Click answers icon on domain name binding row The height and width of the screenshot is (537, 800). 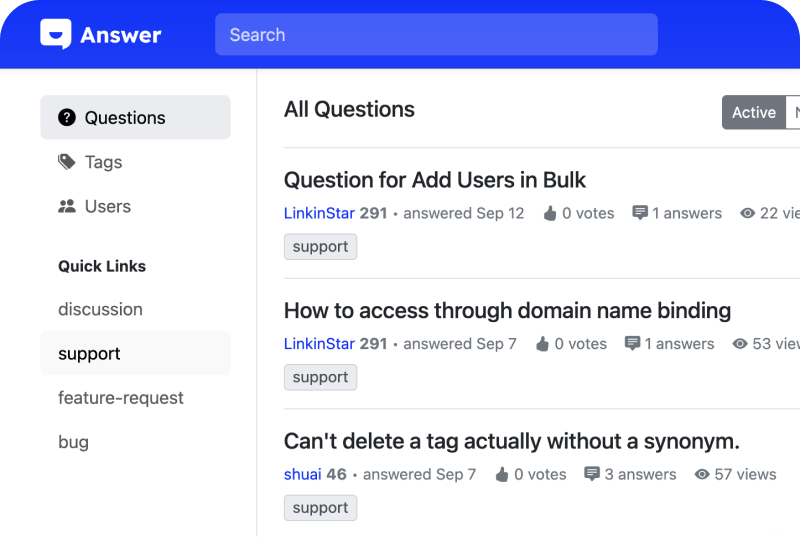pos(632,343)
